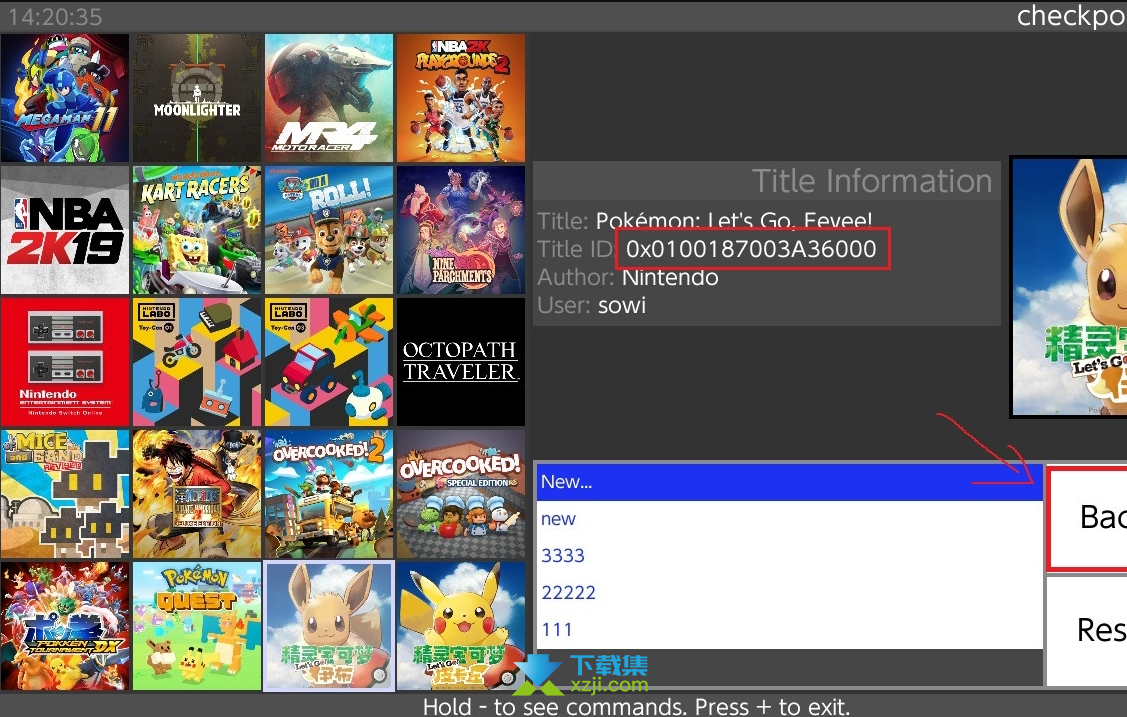Choose the Moonlighter game tile
This screenshot has height=717, width=1127.
click(x=197, y=98)
